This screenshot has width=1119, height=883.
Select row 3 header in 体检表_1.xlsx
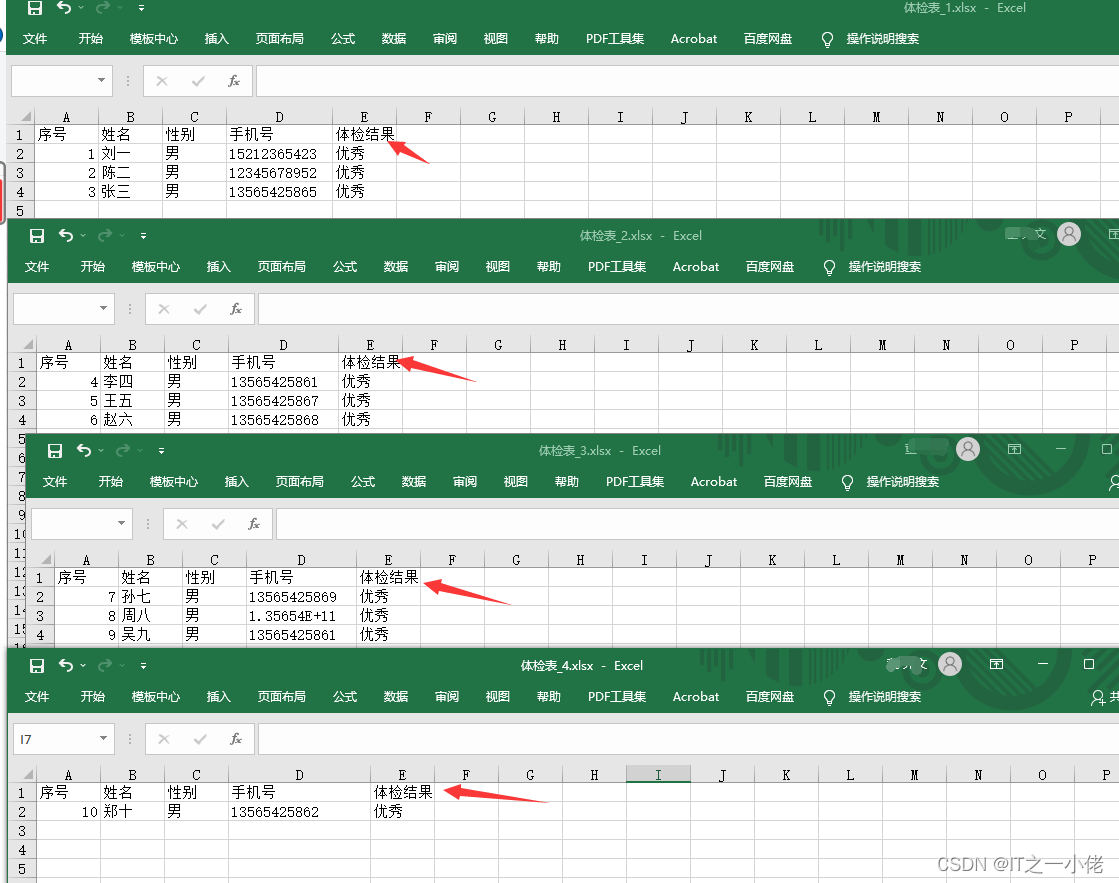tap(20, 173)
